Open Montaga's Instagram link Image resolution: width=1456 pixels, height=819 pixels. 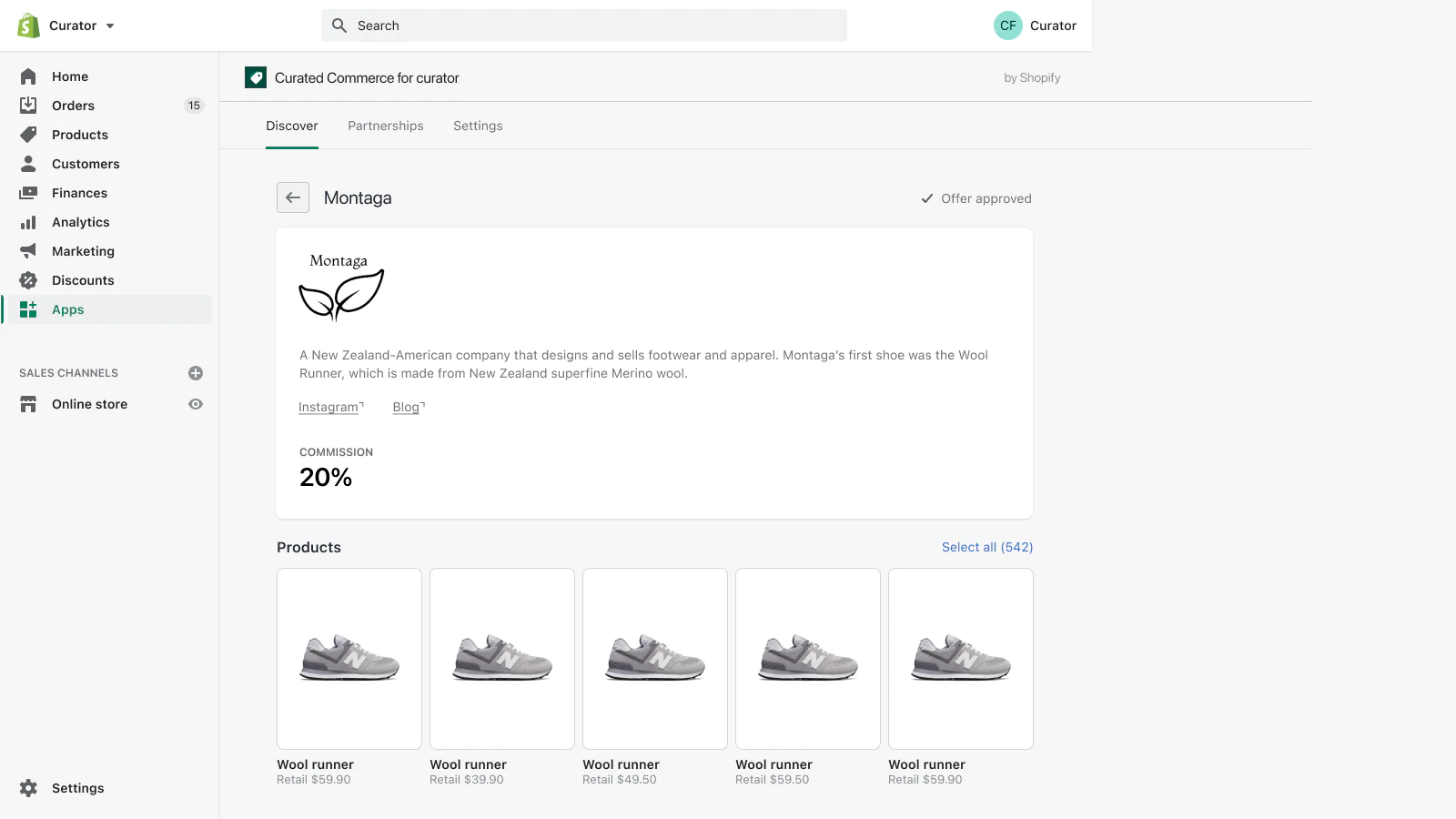tap(329, 407)
